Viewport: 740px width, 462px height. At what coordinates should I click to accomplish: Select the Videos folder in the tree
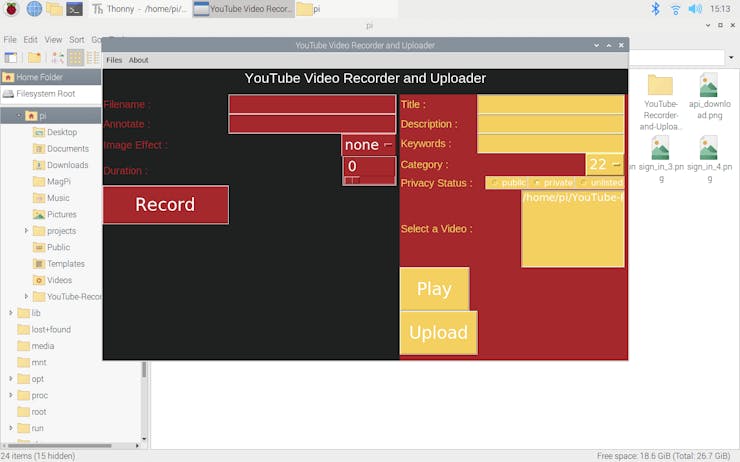[52, 280]
